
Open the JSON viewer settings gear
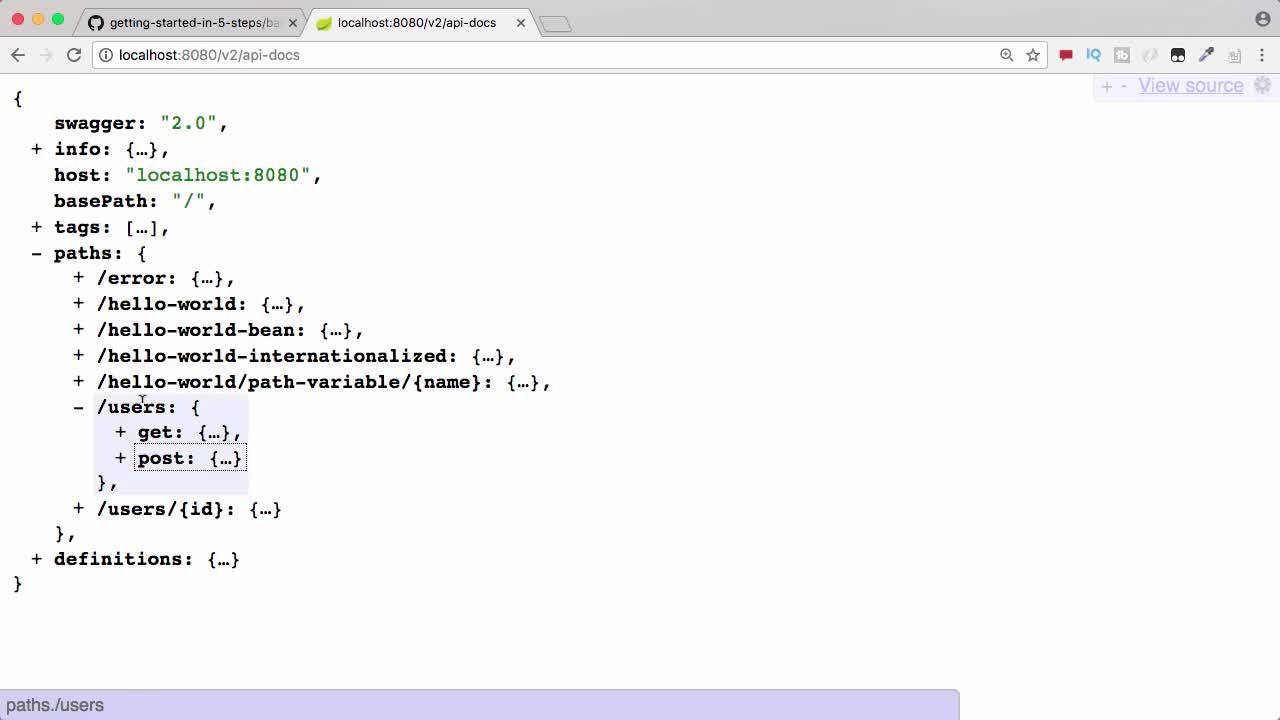[x=1262, y=86]
